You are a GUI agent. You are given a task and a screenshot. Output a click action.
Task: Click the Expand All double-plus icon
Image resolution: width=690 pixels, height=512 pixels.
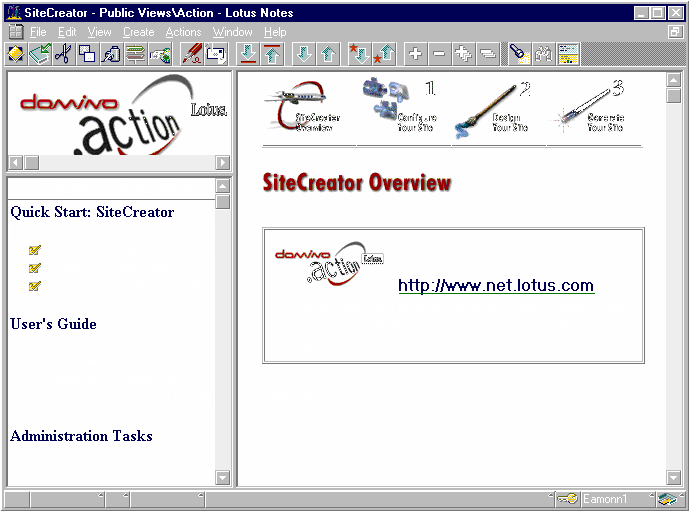coord(463,54)
